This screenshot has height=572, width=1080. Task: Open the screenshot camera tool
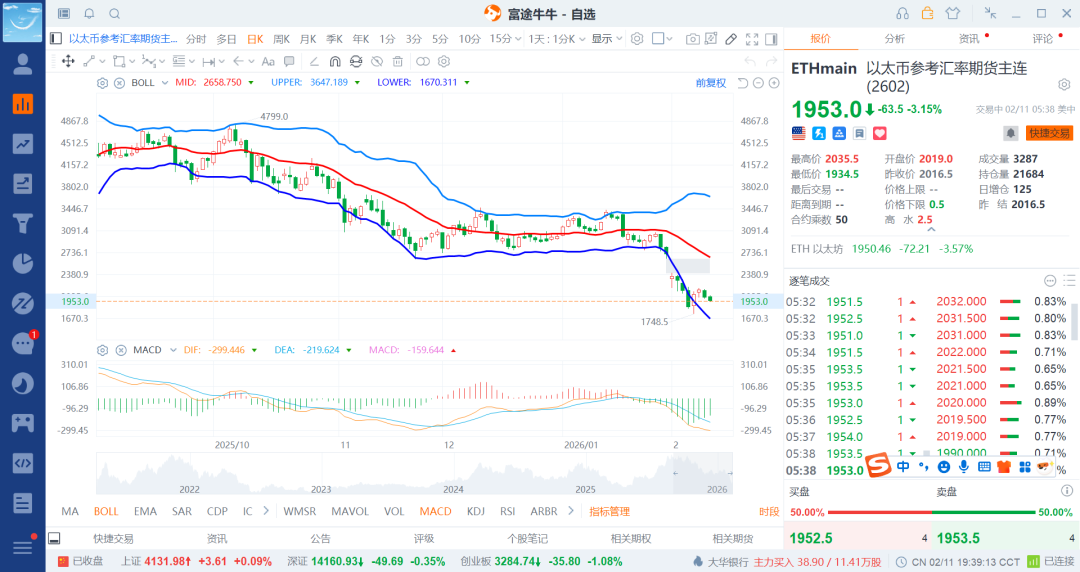[693, 39]
